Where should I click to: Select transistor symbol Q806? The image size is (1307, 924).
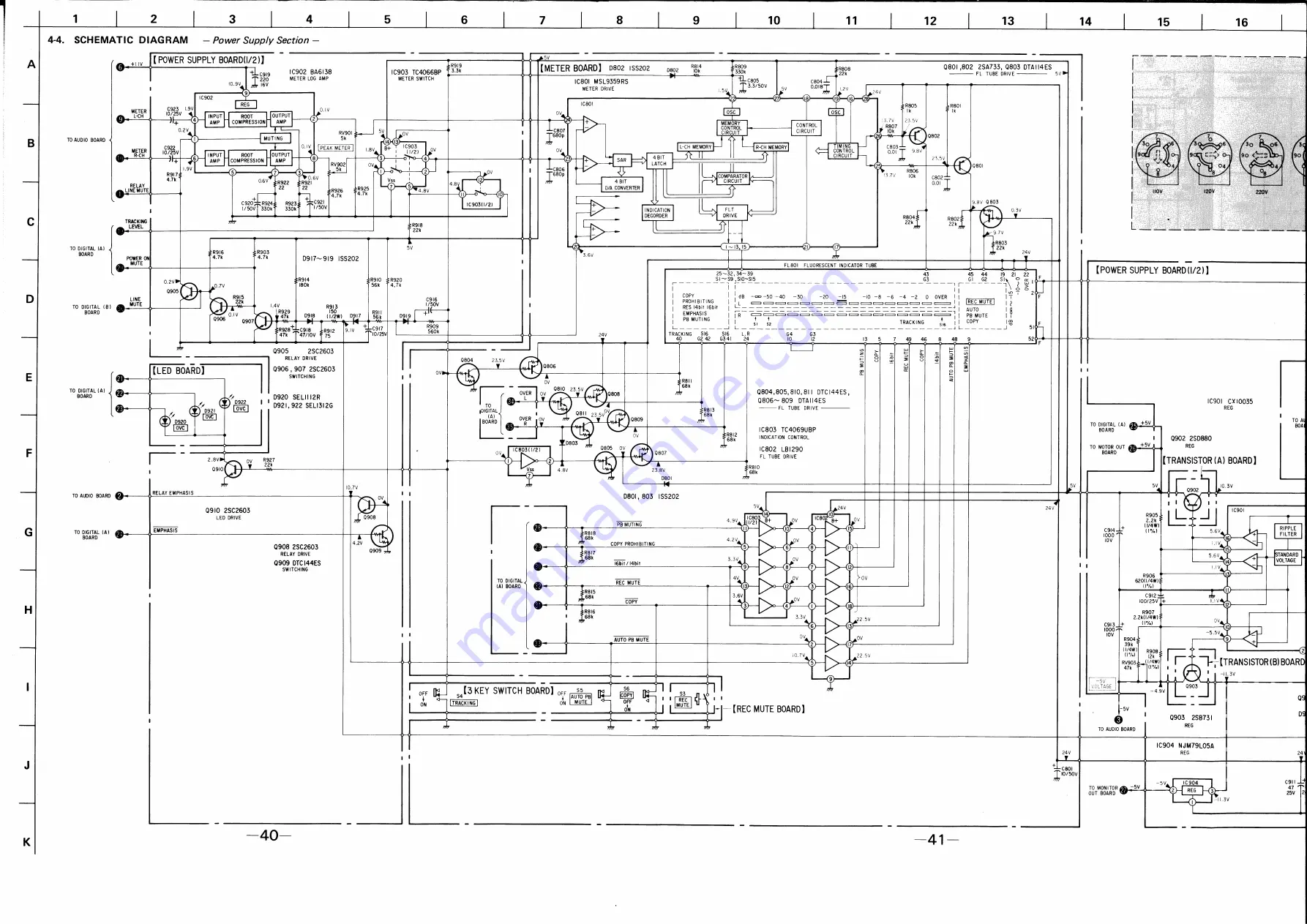531,367
